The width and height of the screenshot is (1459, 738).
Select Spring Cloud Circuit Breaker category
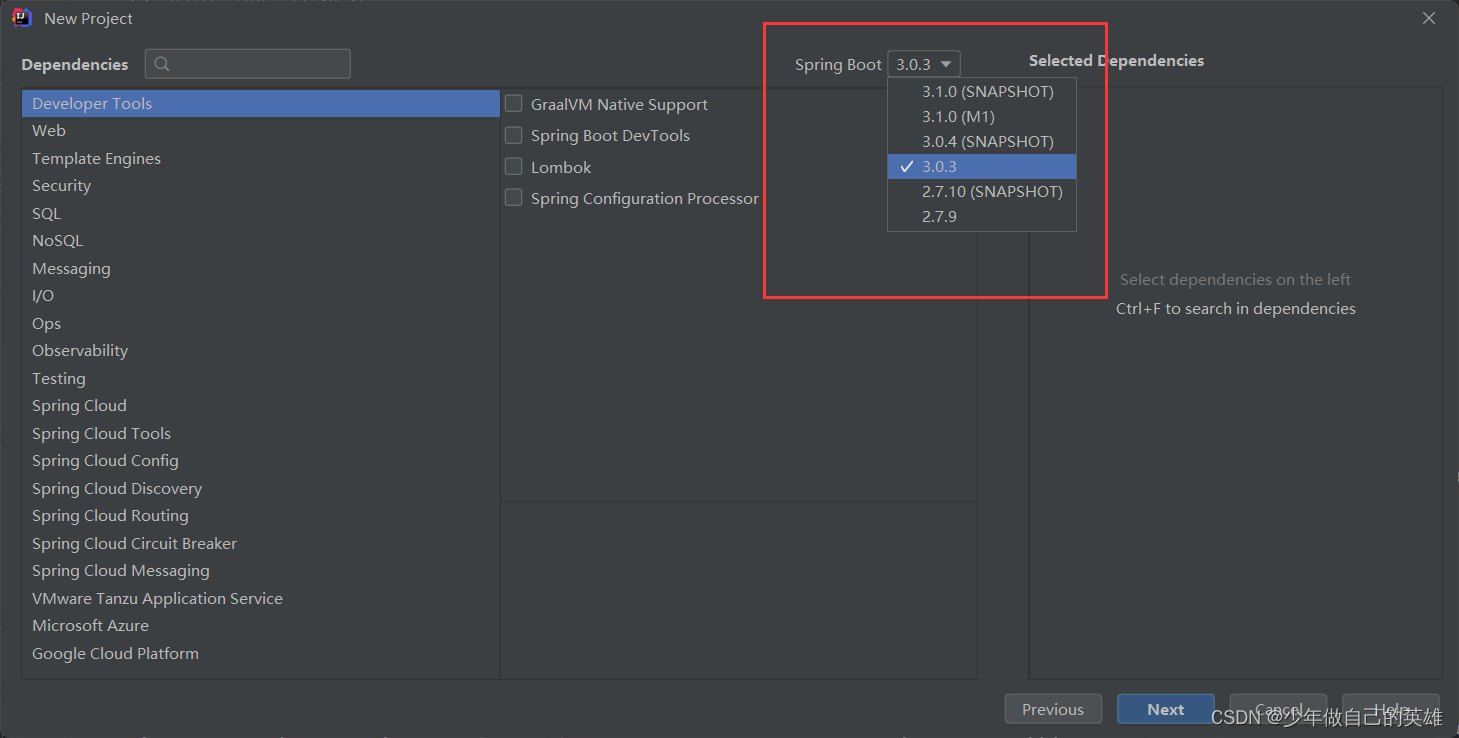click(261, 543)
